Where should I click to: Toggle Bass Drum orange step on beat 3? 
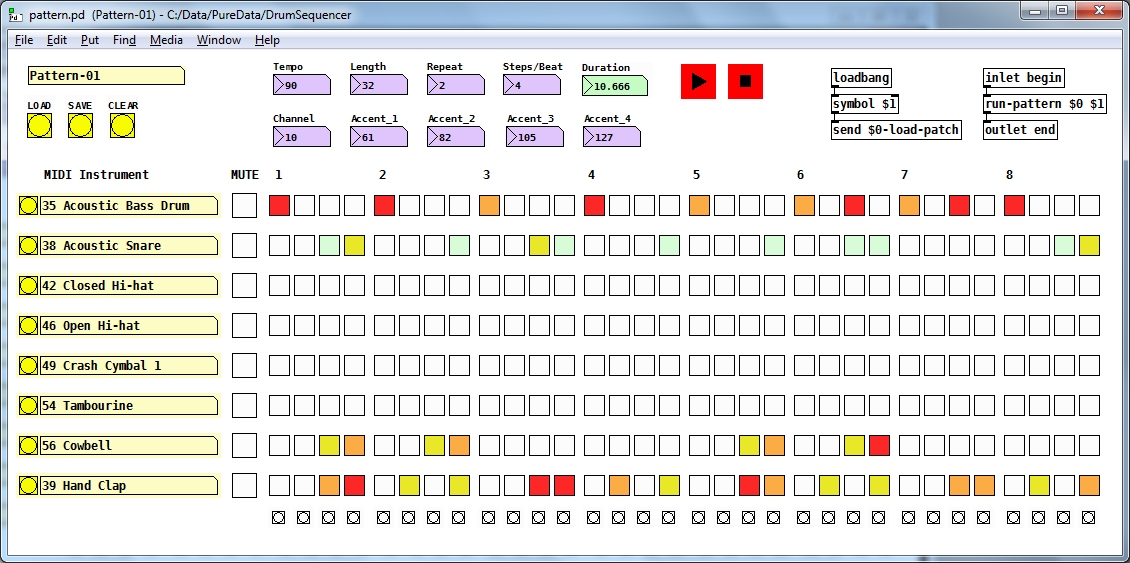point(489,205)
